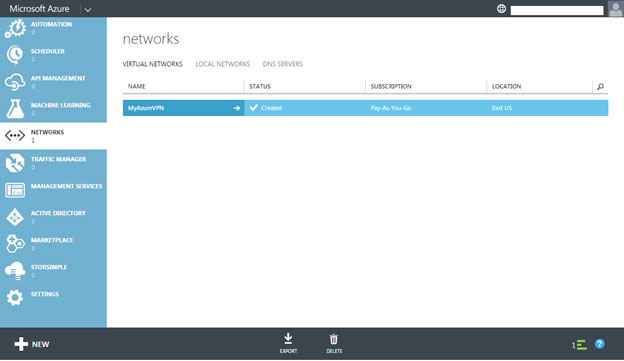
Task: Click the globe language icon
Action: tap(501, 8)
